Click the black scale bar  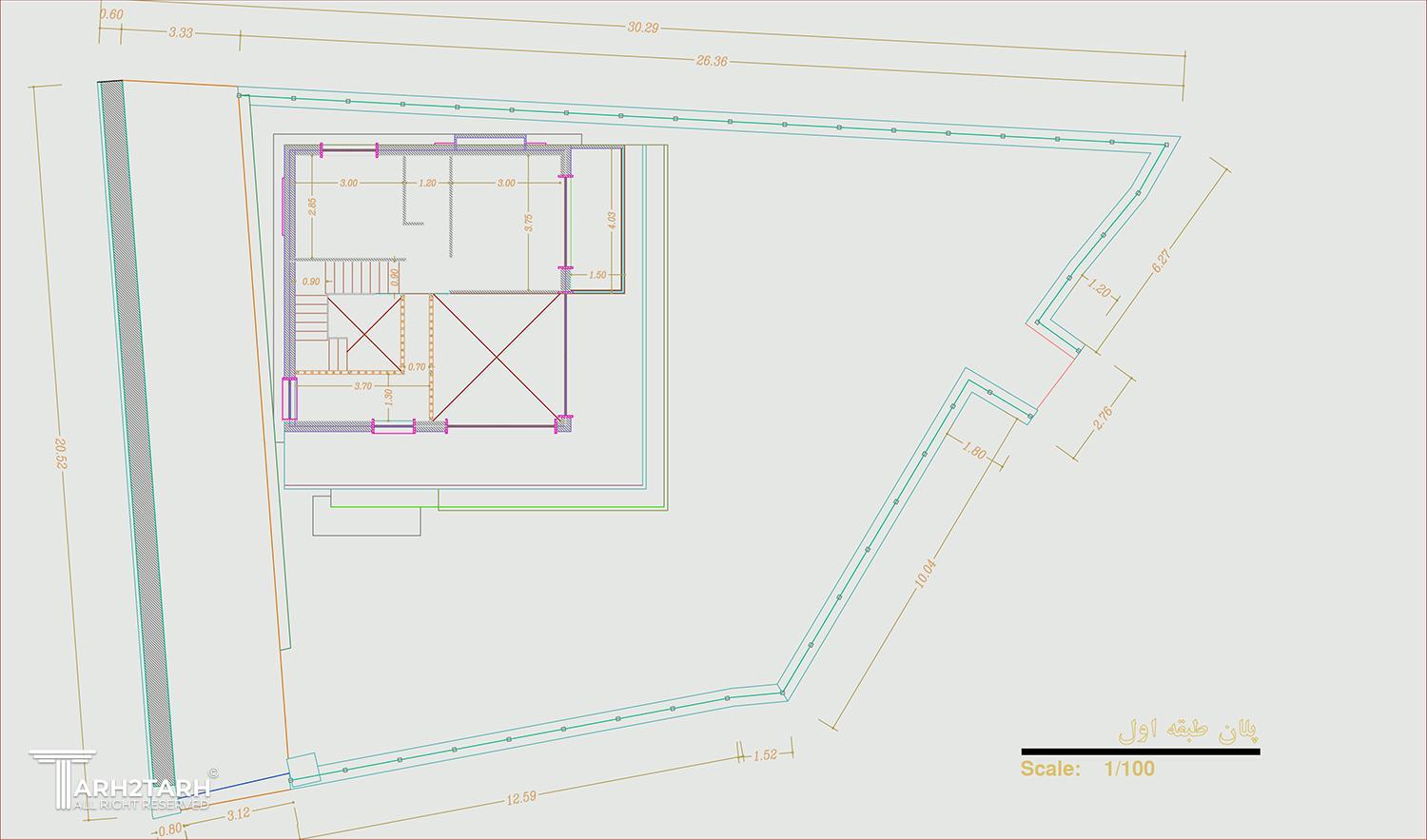tap(1140, 752)
